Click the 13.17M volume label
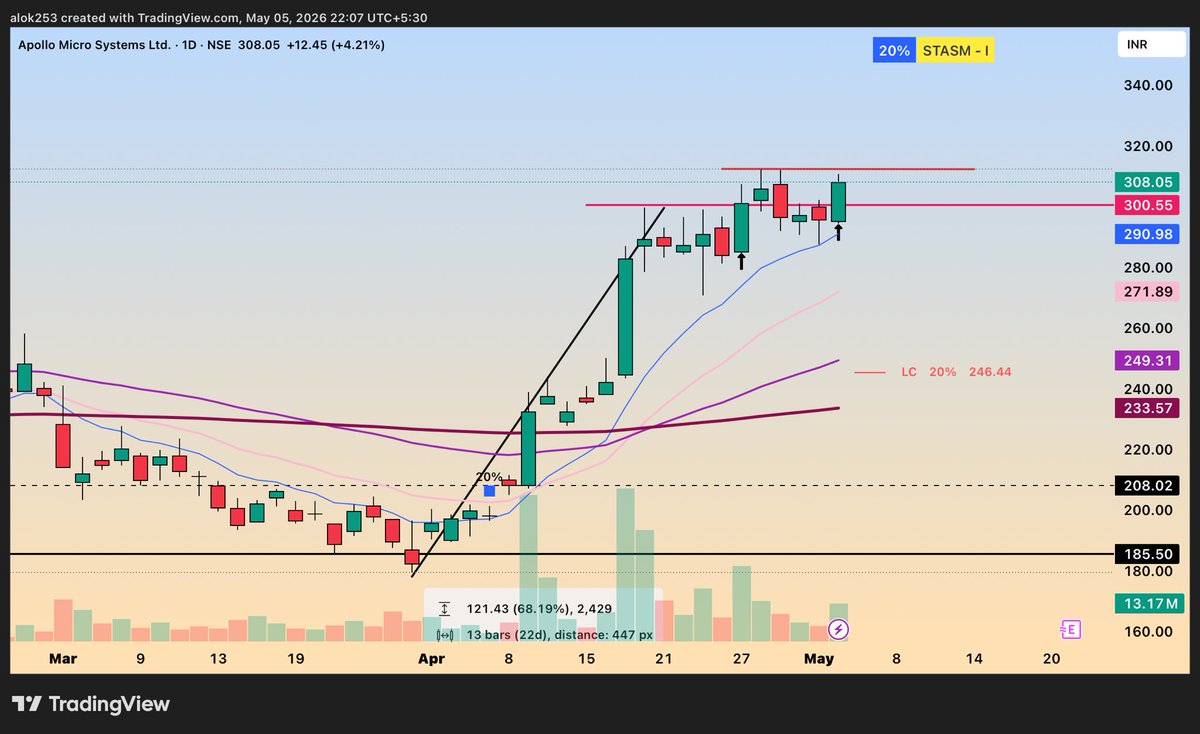This screenshot has height=734, width=1200. [1148, 603]
